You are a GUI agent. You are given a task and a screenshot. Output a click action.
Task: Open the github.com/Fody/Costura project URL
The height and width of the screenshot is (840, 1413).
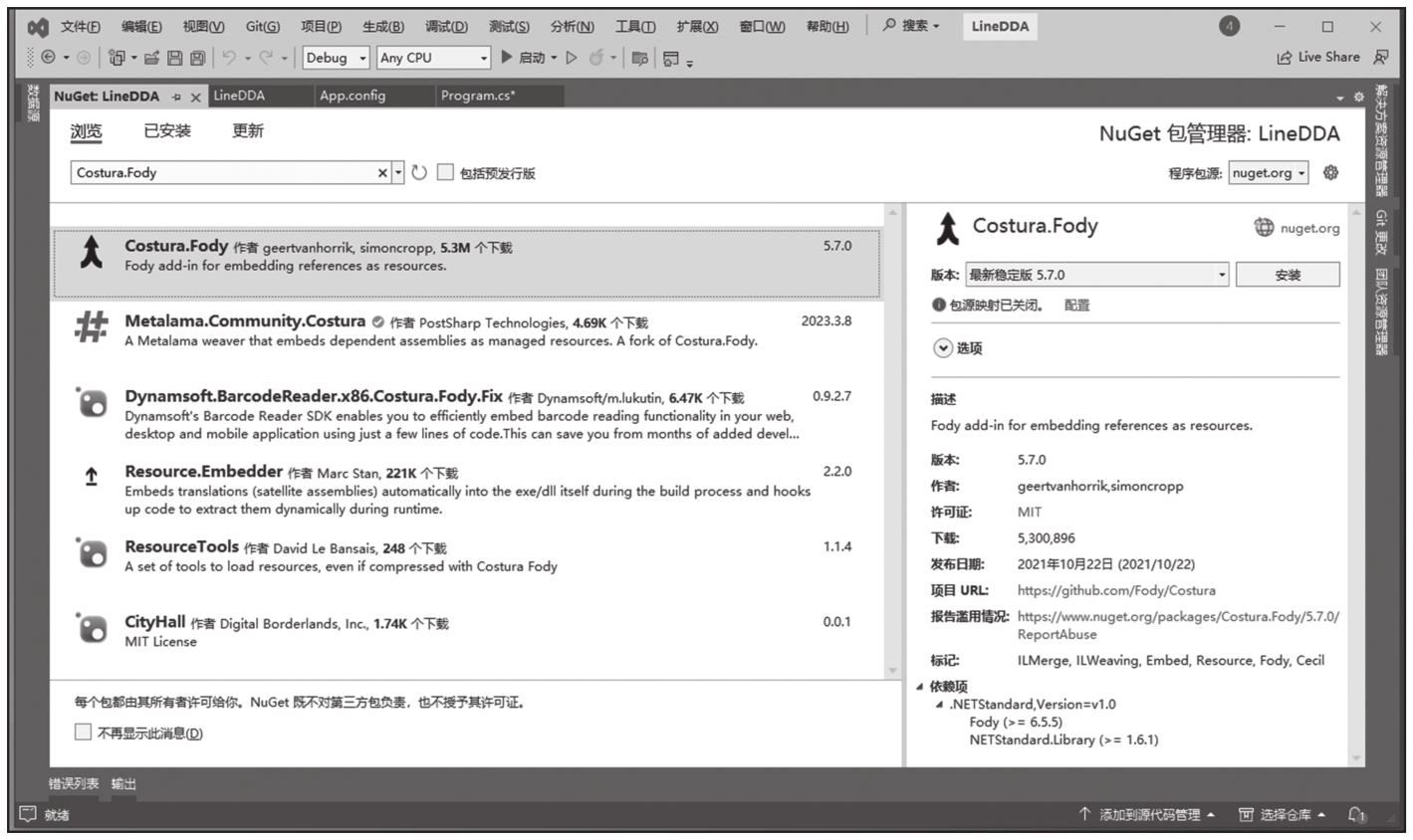tap(1116, 590)
